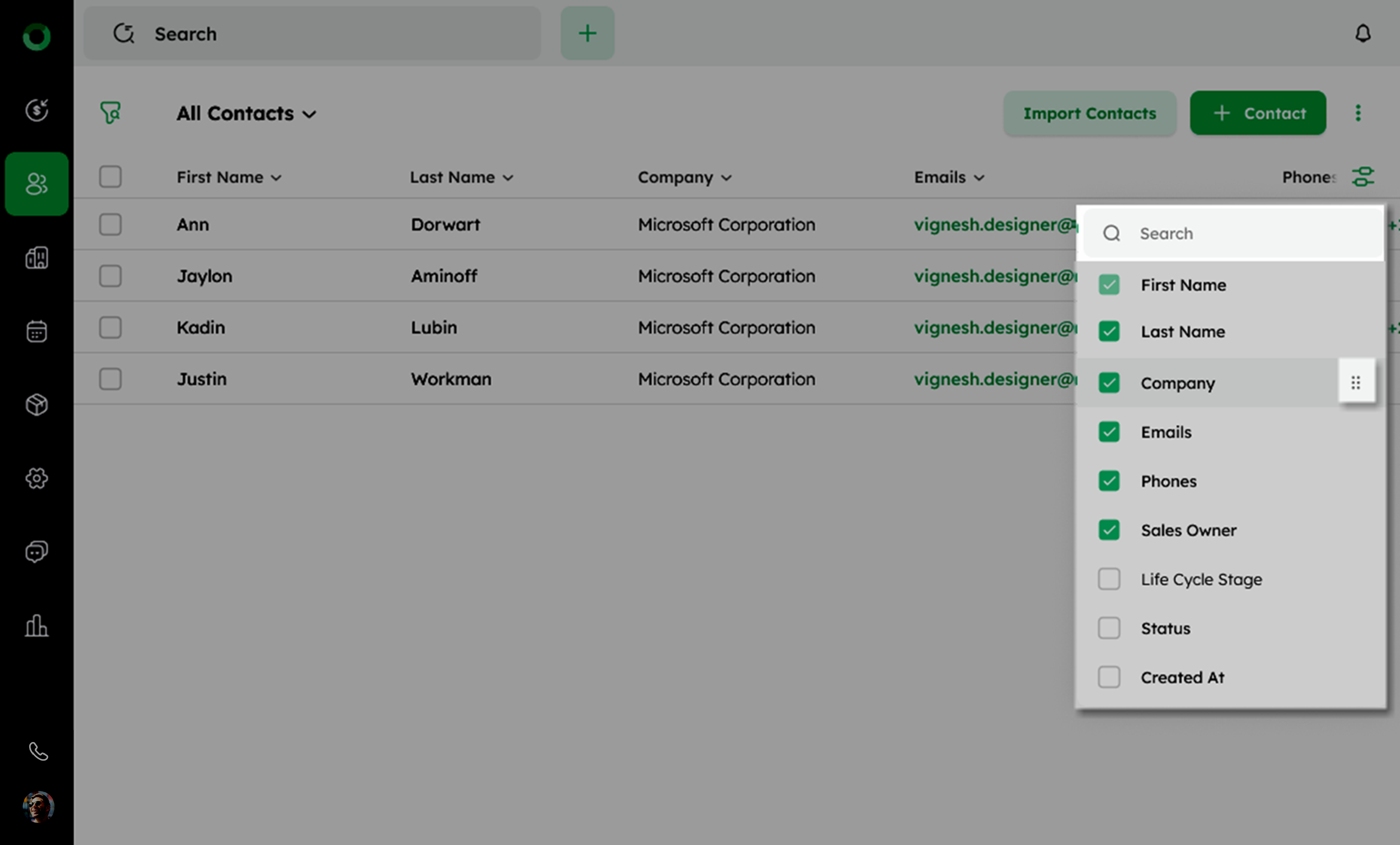Click the phone icon in sidebar
The width and height of the screenshot is (1400, 845).
(37, 751)
